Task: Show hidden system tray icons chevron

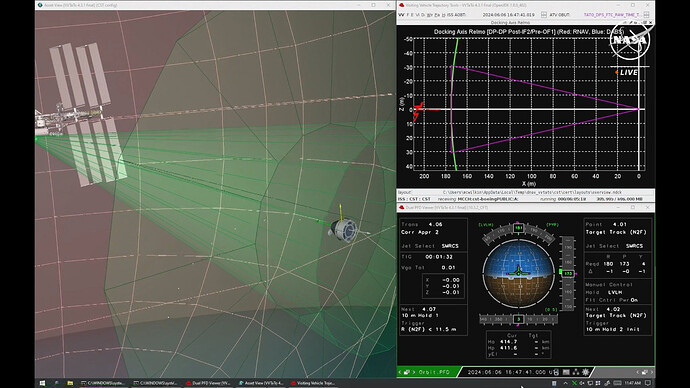Action: point(565,383)
